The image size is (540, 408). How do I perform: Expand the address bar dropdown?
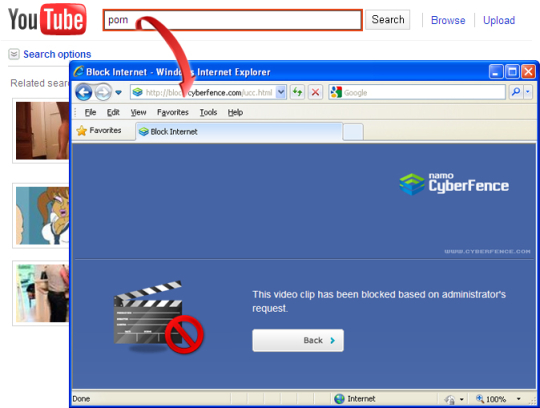tap(281, 92)
